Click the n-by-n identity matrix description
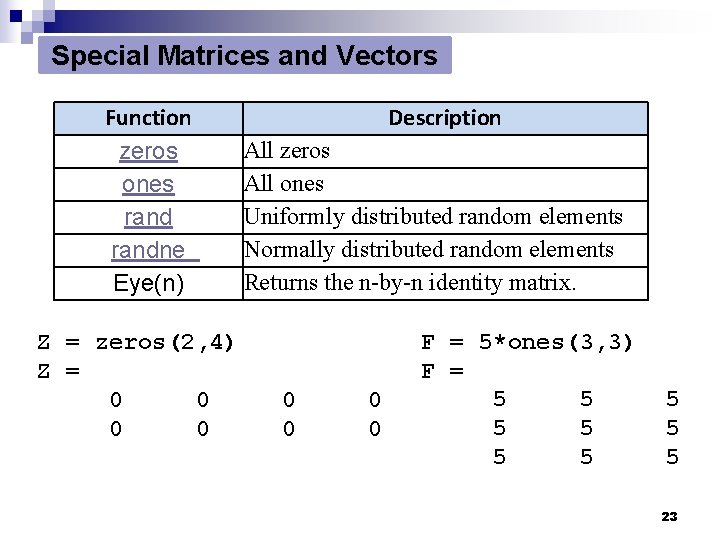720x540 pixels. (410, 283)
